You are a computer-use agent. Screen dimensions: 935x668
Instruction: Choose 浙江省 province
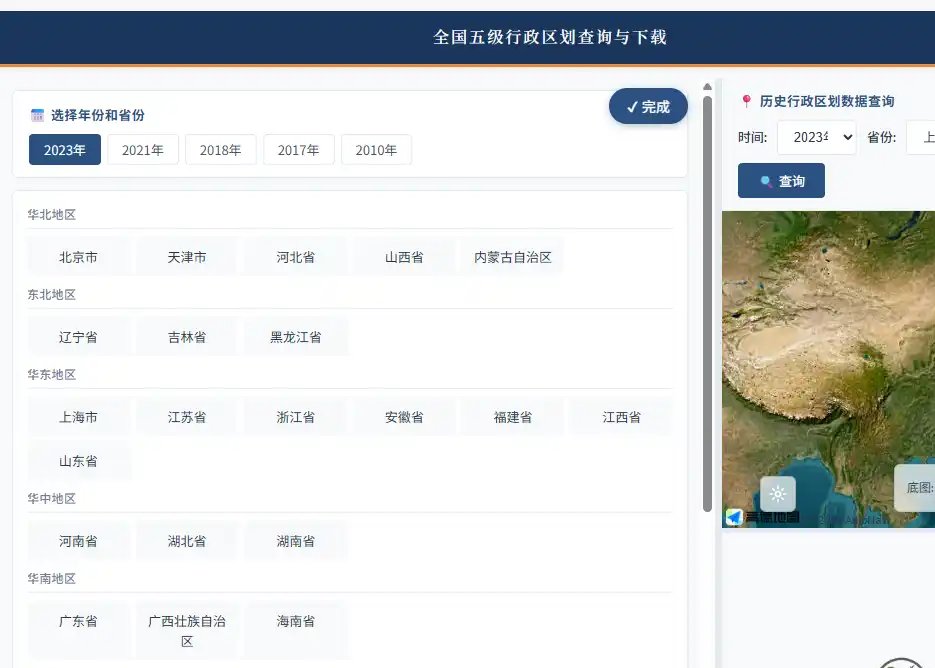point(296,417)
